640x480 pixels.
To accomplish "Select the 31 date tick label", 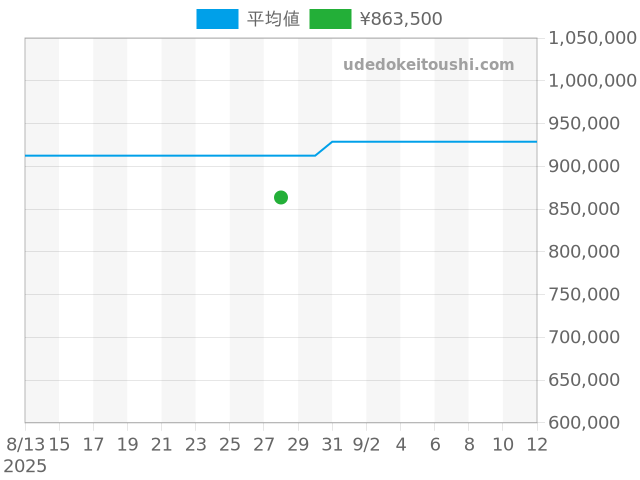I will [332, 443].
